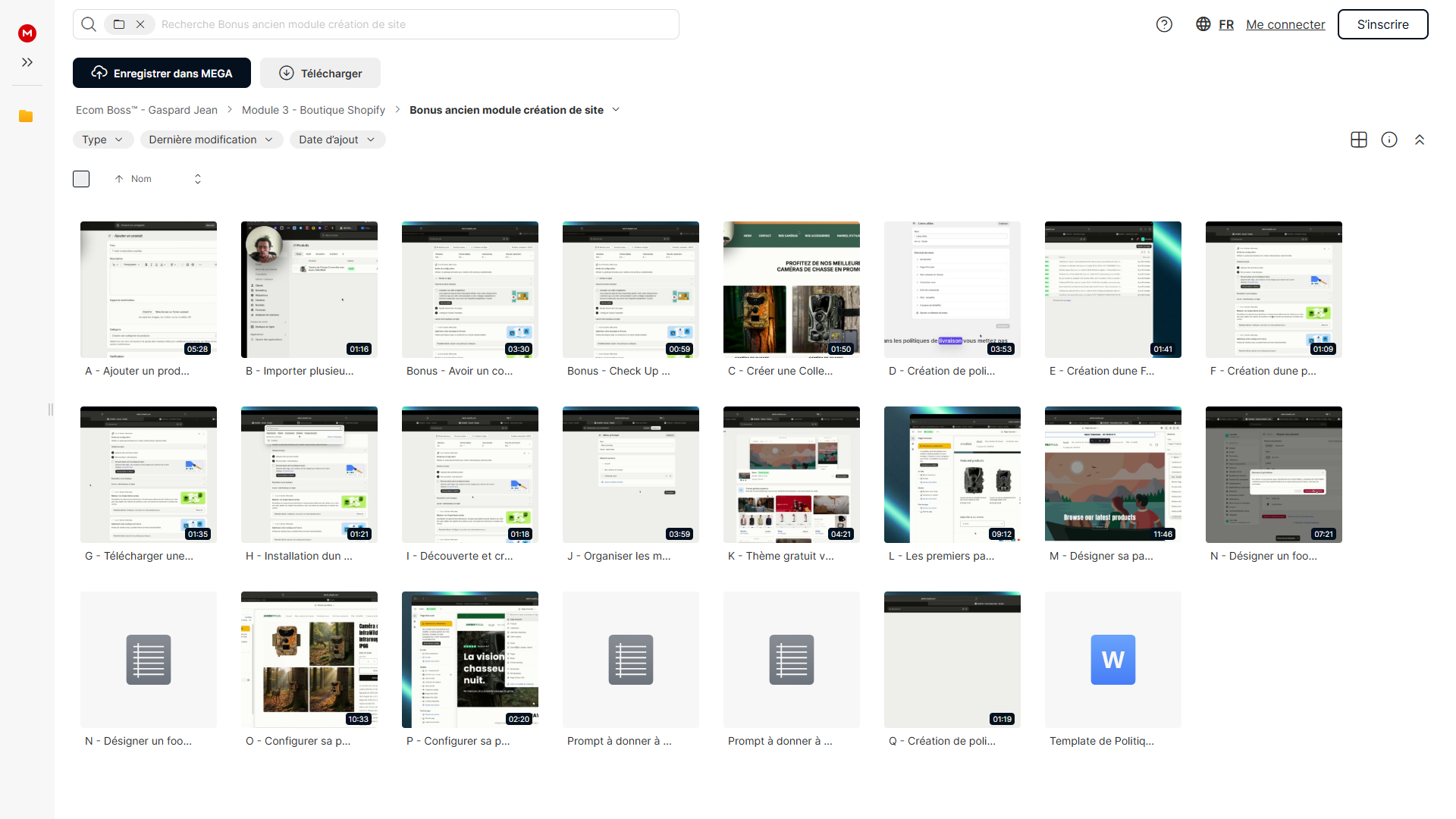Screen dimensions: 1456x819
Task: Click the S'inscrire button
Action: [1382, 24]
